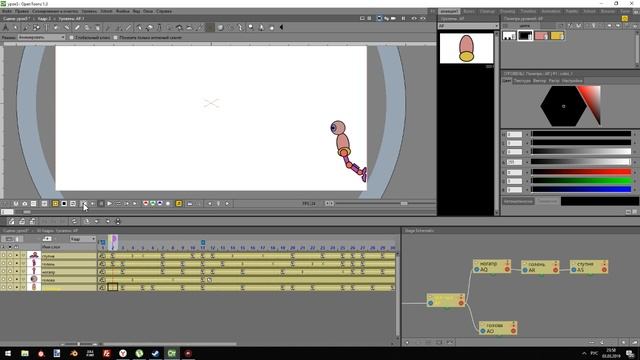
Task: Open the Справка menu
Action: click(x=164, y=11)
